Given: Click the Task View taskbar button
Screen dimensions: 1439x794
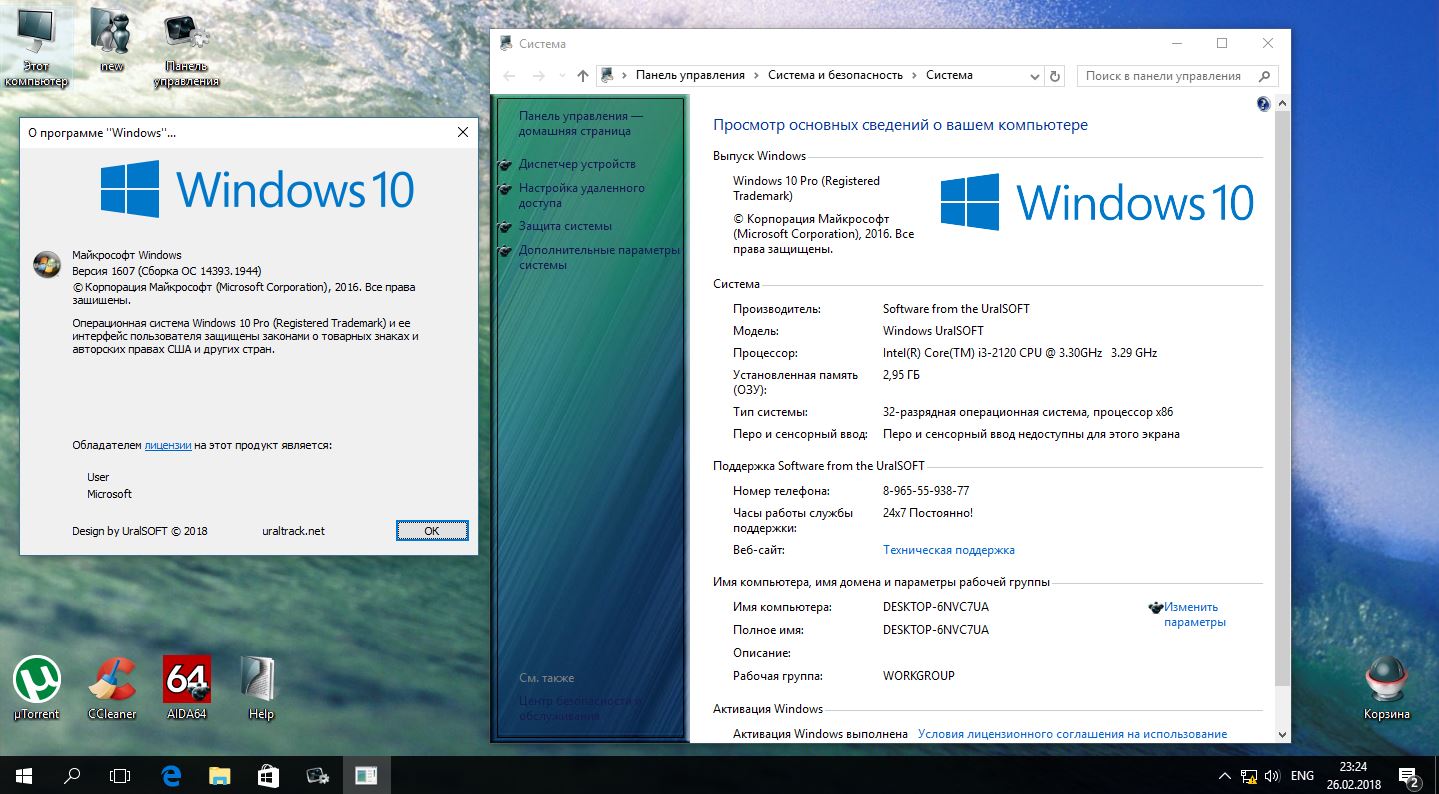Looking at the screenshot, I should pyautogui.click(x=120, y=775).
